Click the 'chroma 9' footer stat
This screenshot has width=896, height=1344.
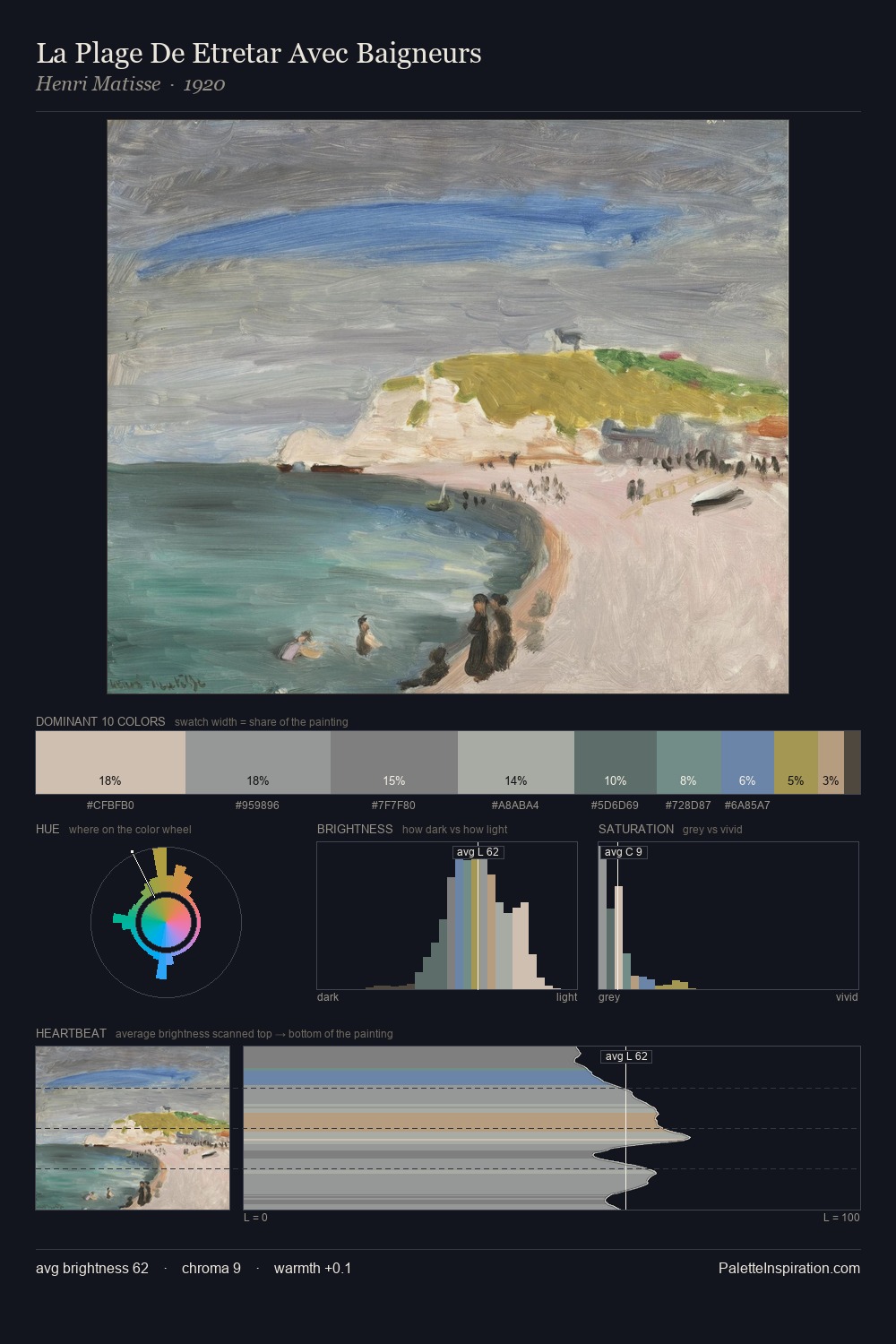coord(211,1268)
